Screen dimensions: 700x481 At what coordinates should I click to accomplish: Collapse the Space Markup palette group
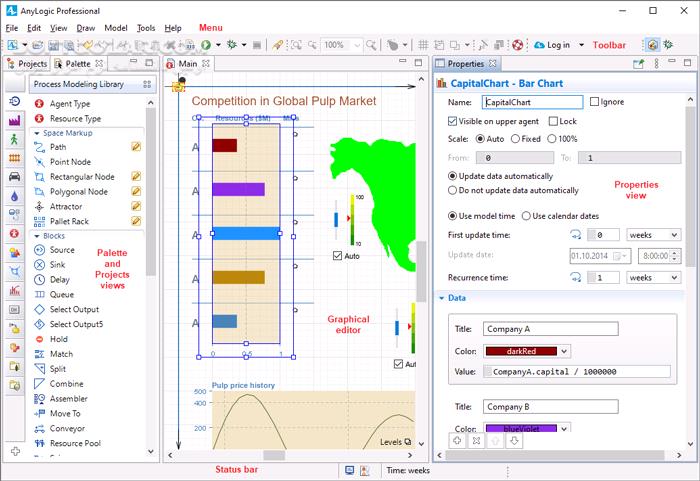[x=36, y=132]
